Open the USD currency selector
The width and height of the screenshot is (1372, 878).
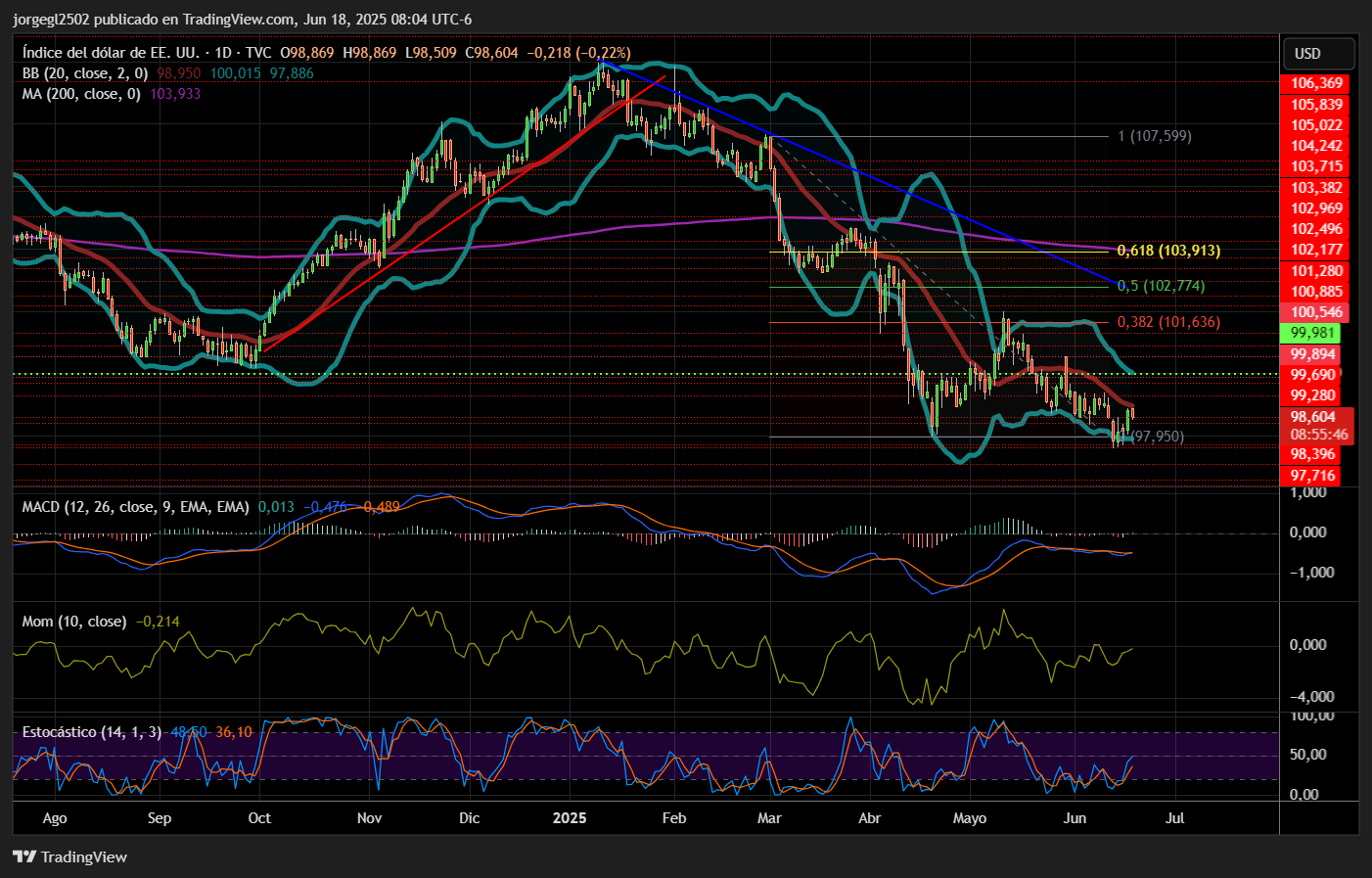pyautogui.click(x=1318, y=54)
